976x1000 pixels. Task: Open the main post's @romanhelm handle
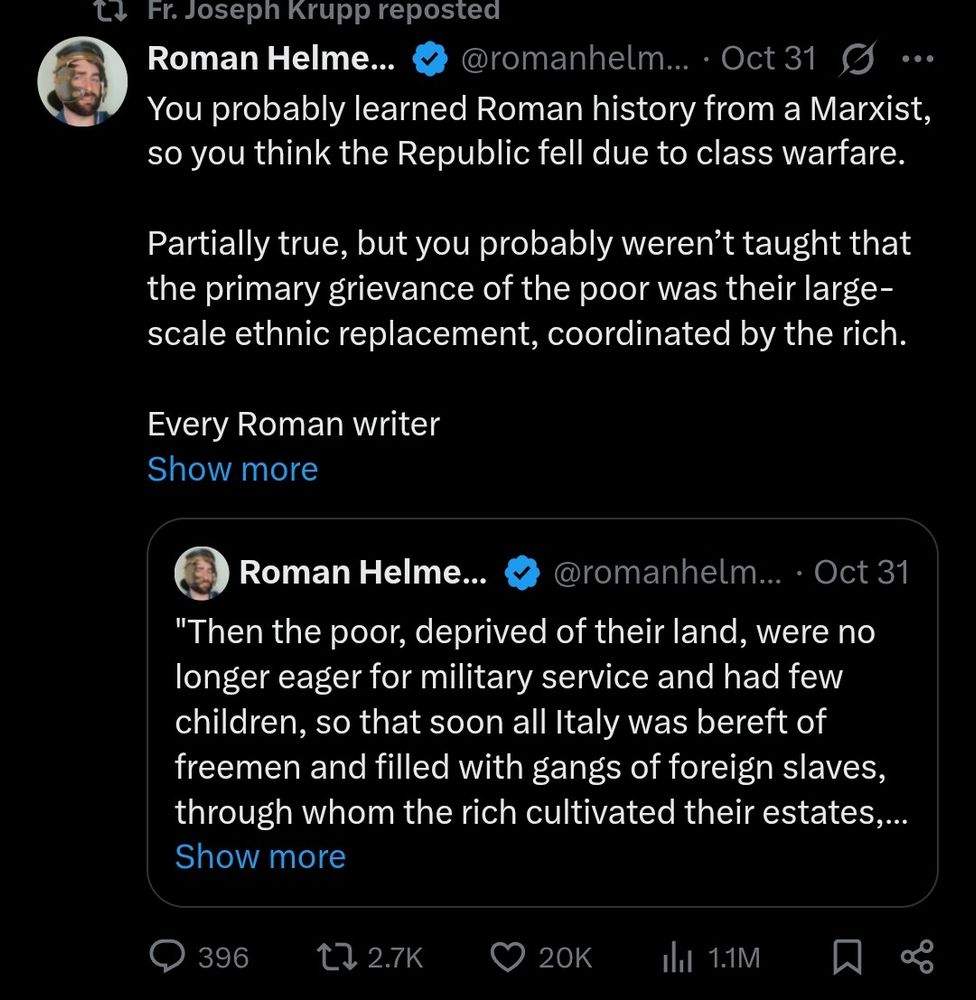[574, 60]
